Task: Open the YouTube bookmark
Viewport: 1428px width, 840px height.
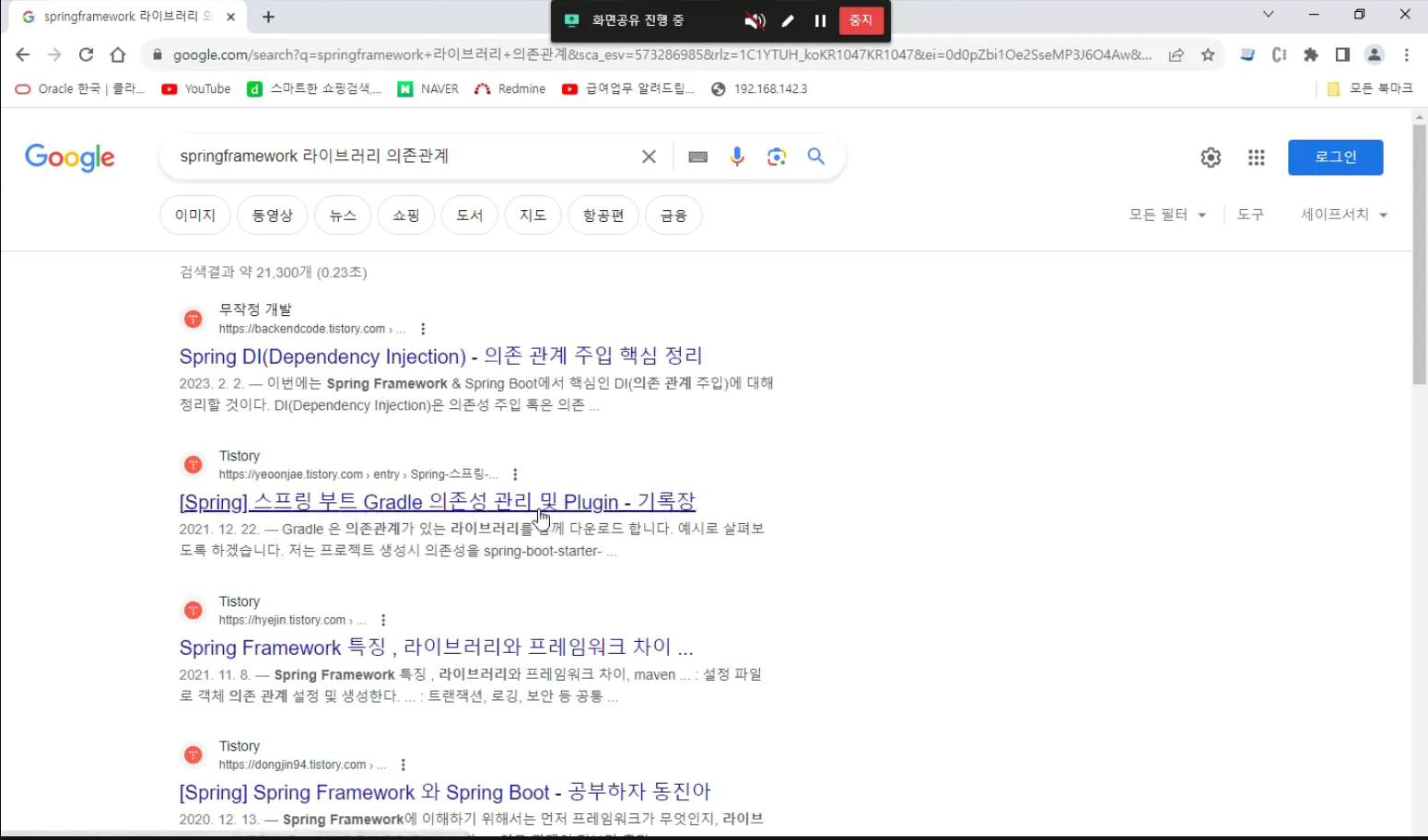Action: click(x=196, y=88)
